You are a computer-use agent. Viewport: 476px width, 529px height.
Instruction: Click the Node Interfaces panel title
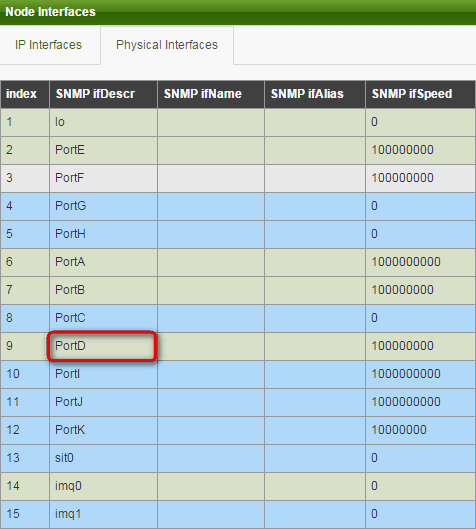[x=51, y=12]
